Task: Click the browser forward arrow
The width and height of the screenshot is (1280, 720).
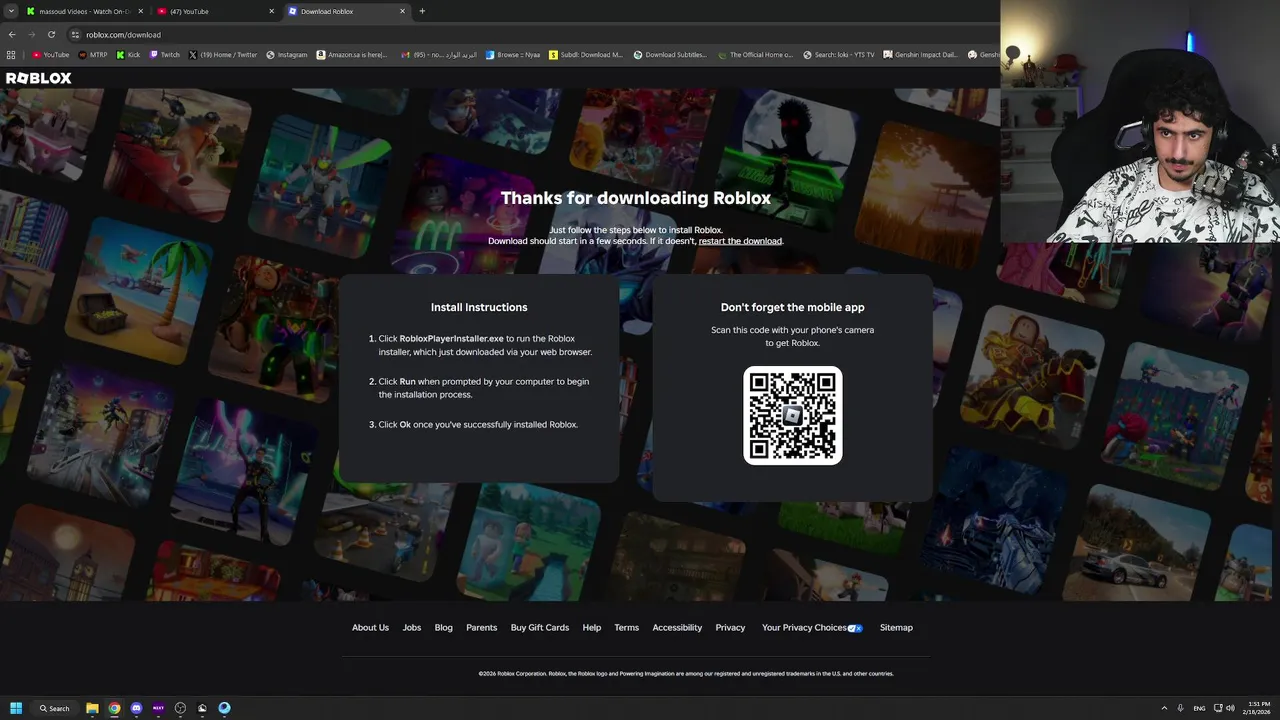Action: coord(31,34)
